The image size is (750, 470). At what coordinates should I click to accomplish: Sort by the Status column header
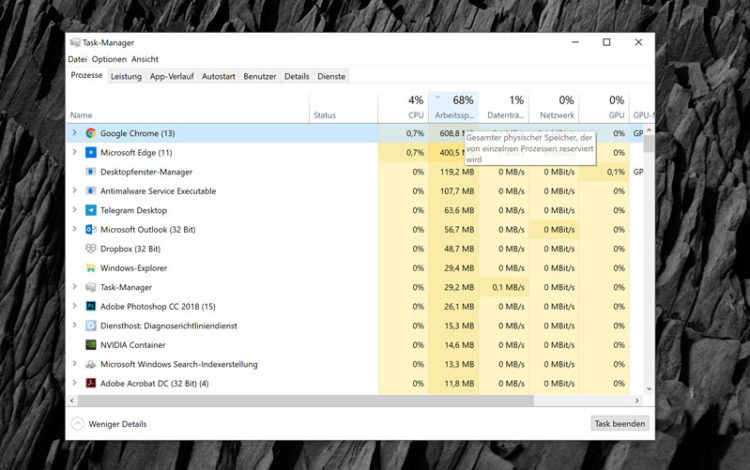pos(343,107)
